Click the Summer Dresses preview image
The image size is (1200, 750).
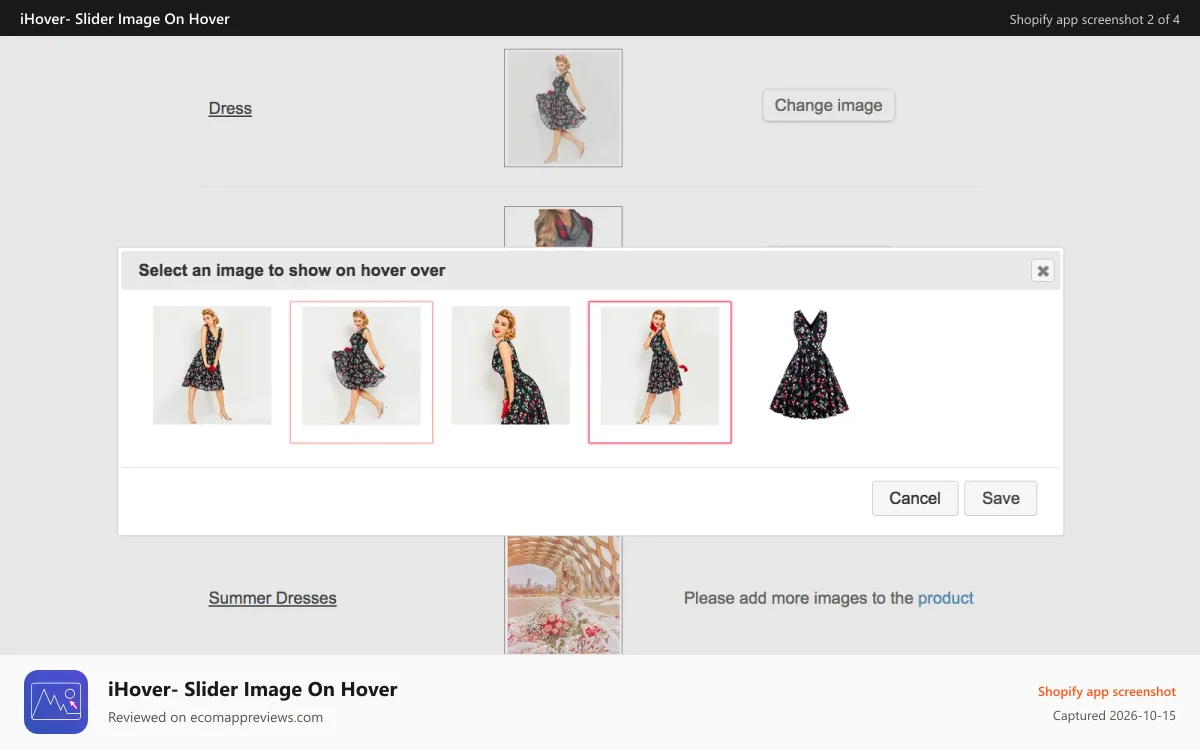click(563, 595)
